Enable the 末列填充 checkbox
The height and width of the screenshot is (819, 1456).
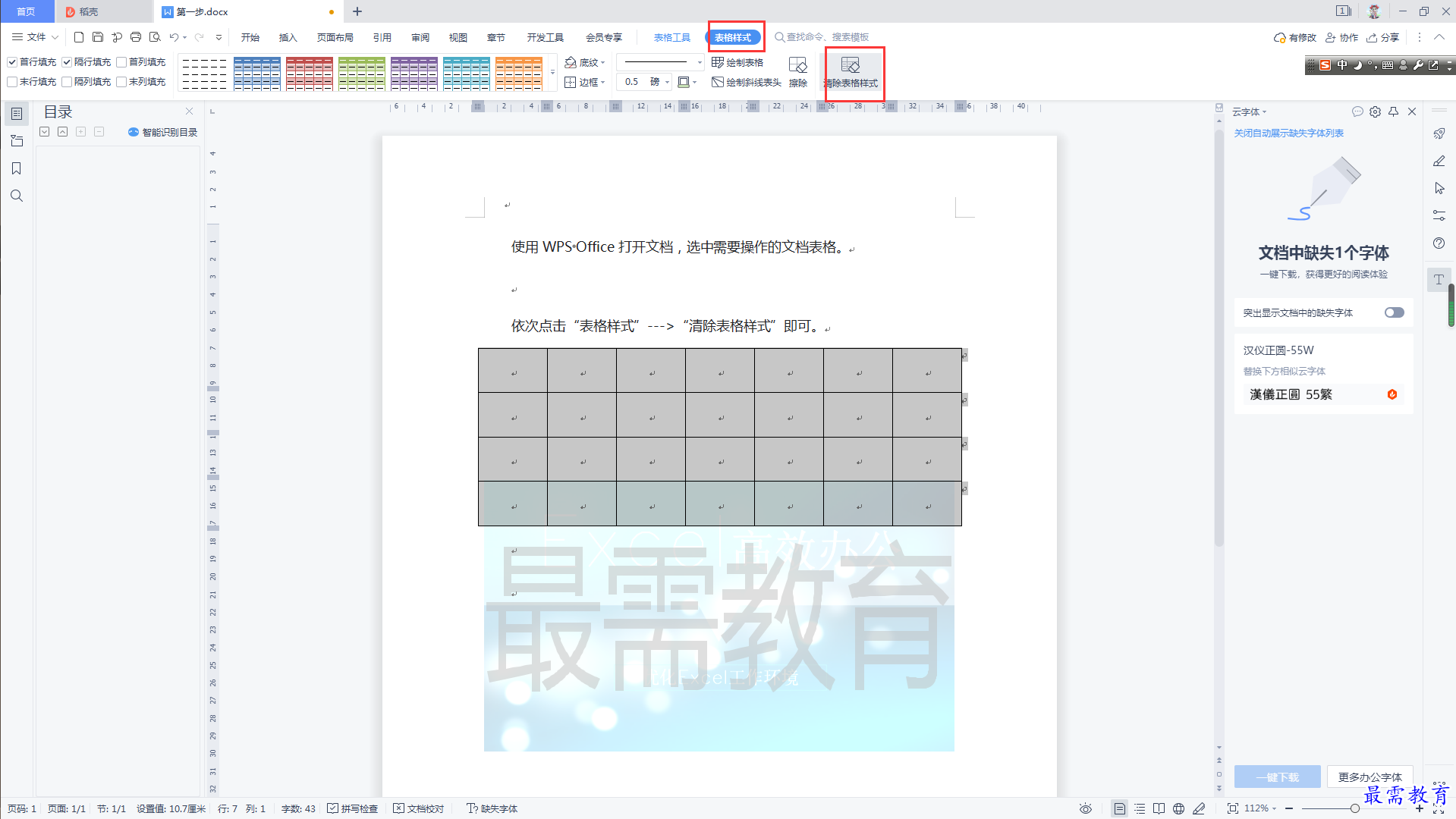[121, 82]
